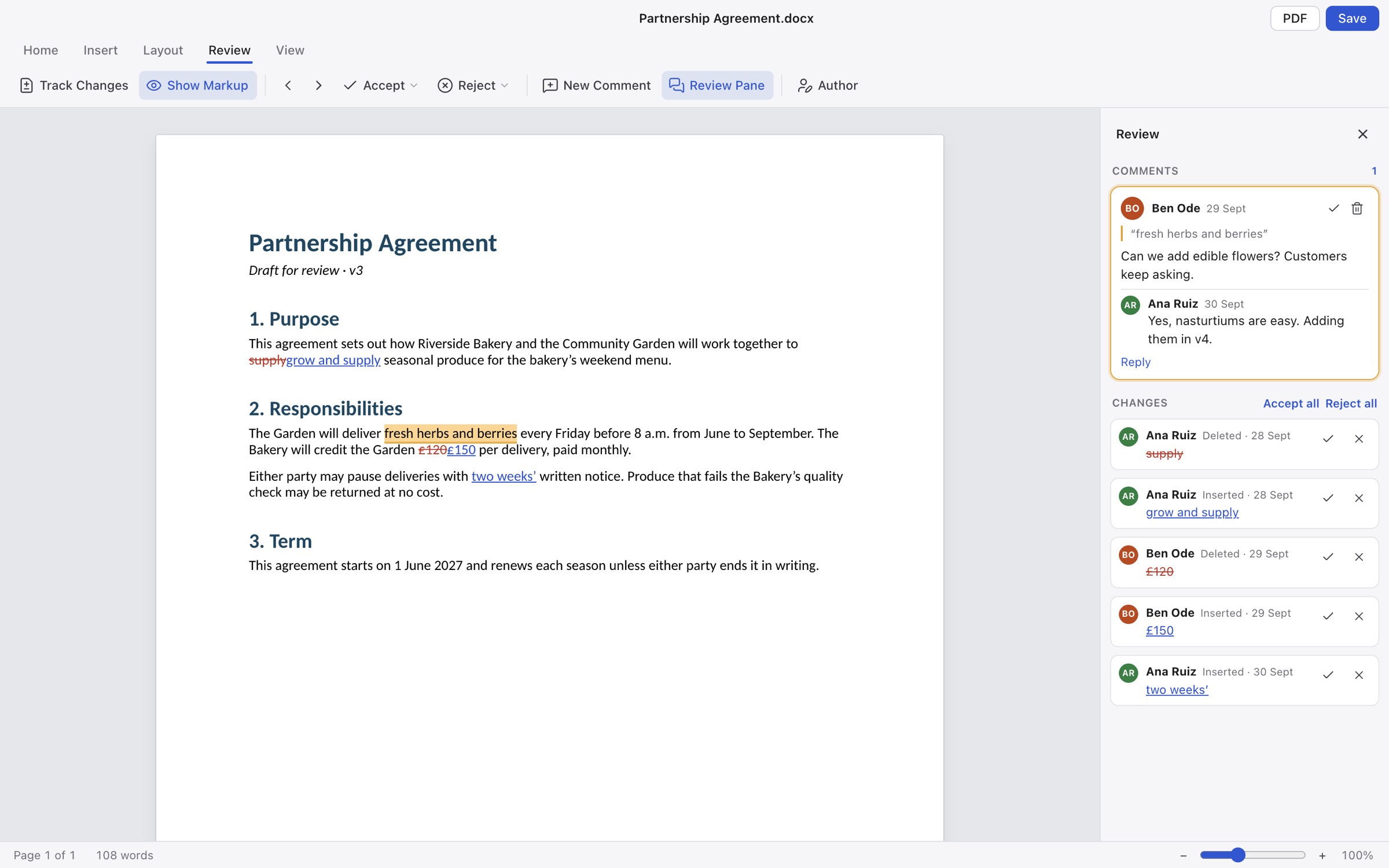Reject the 'two weeks'' insertion

pos(1359,675)
